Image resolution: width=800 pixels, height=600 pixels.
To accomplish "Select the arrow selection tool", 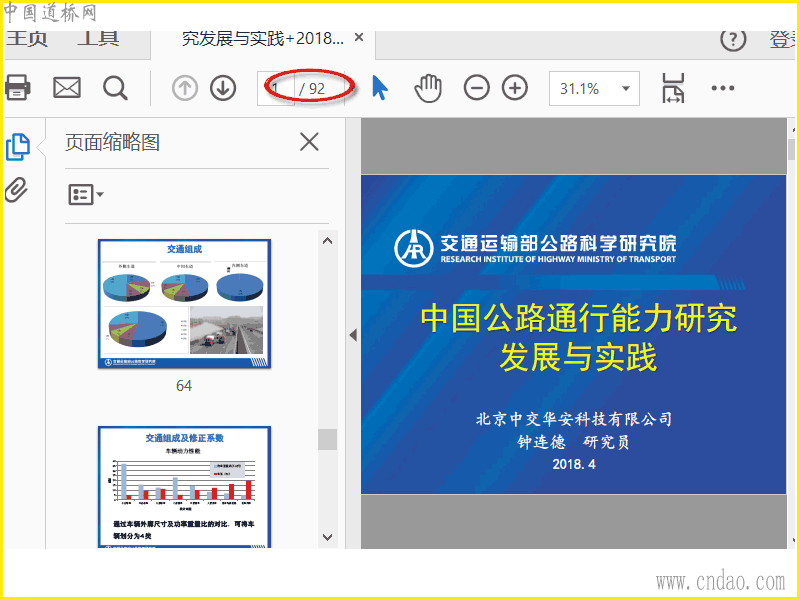I will [380, 88].
